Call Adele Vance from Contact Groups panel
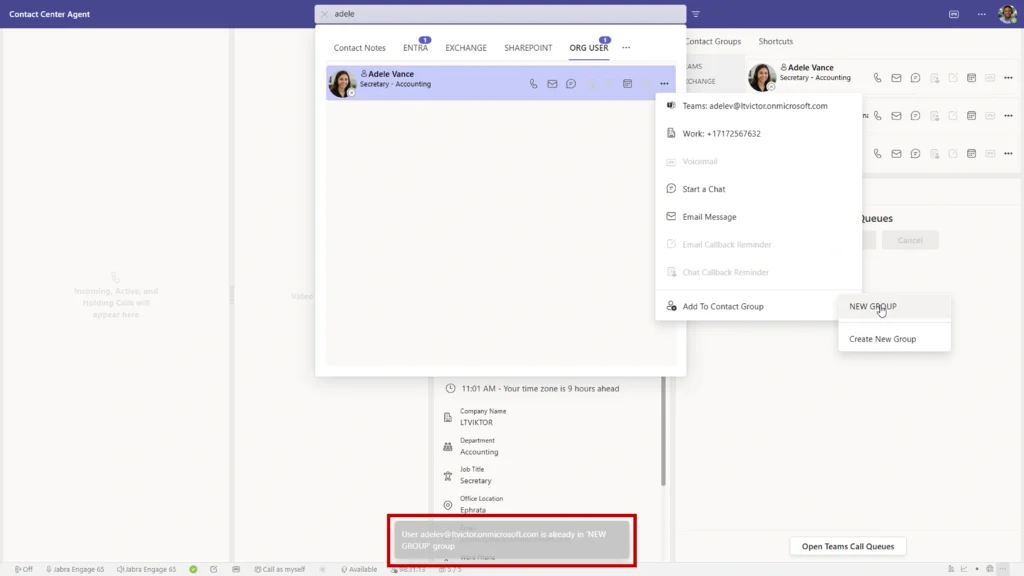Image resolution: width=1024 pixels, height=576 pixels. (x=878, y=78)
